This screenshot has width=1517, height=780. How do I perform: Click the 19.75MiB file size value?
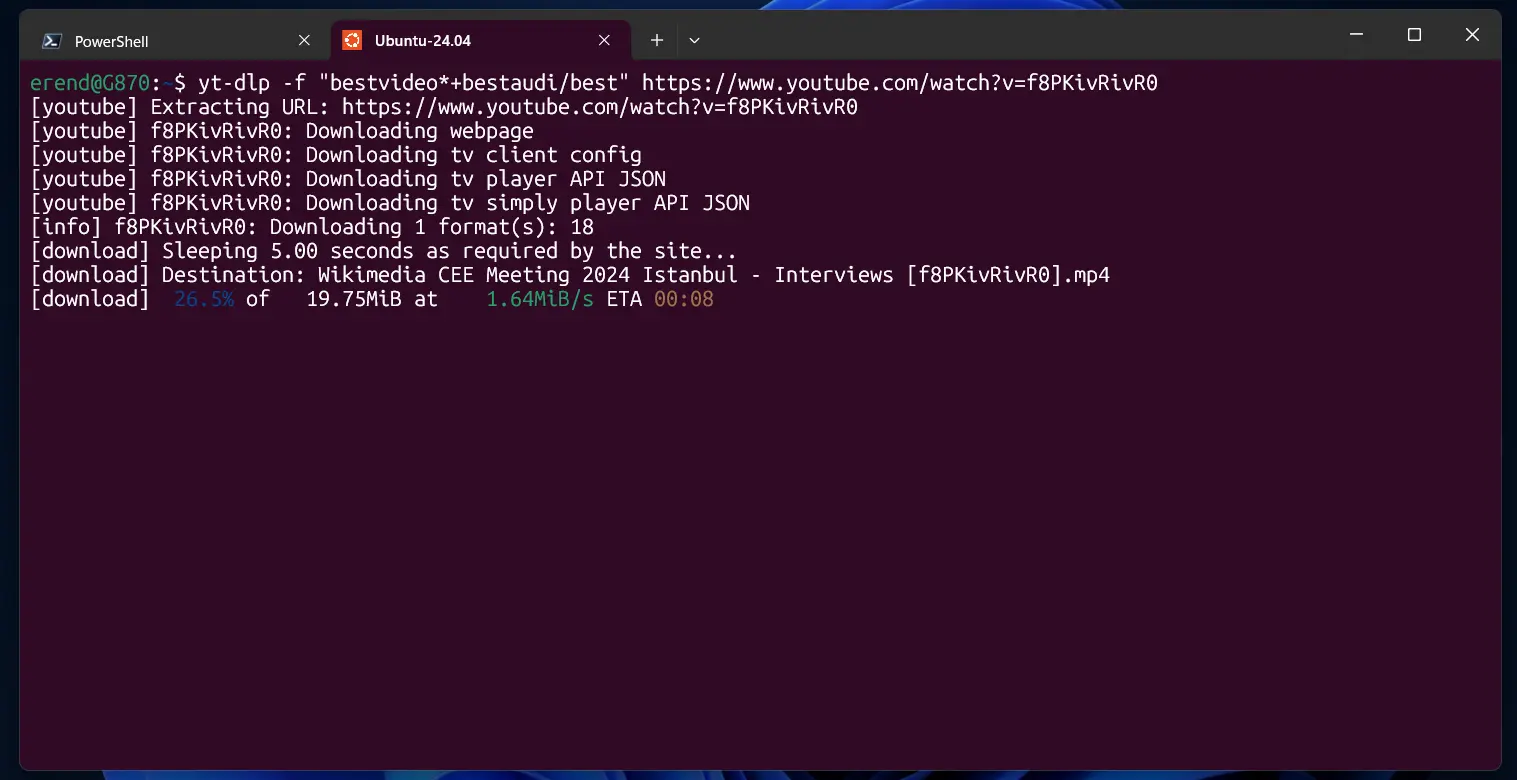pos(354,299)
